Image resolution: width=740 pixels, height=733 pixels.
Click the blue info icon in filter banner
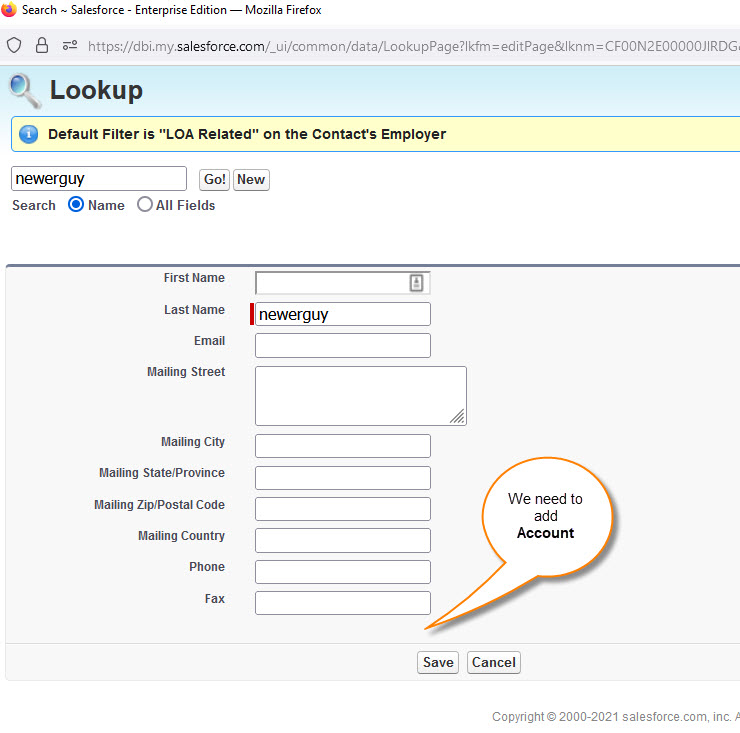pyautogui.click(x=28, y=135)
